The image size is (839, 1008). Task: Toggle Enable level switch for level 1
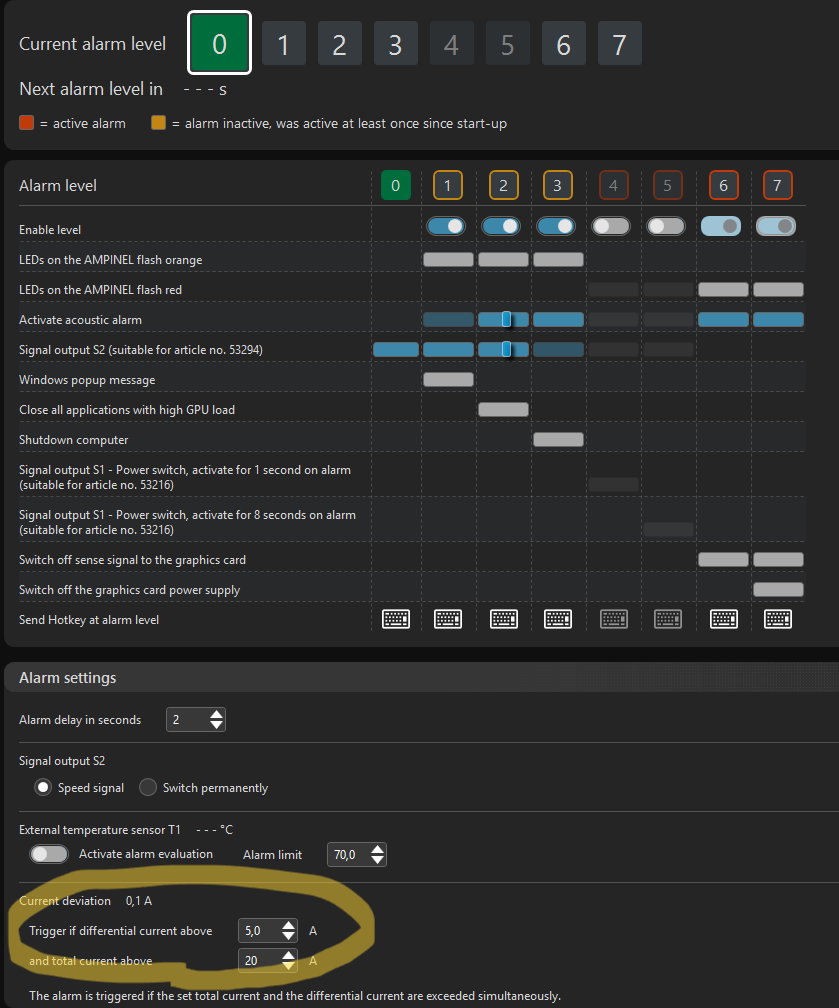point(446,226)
